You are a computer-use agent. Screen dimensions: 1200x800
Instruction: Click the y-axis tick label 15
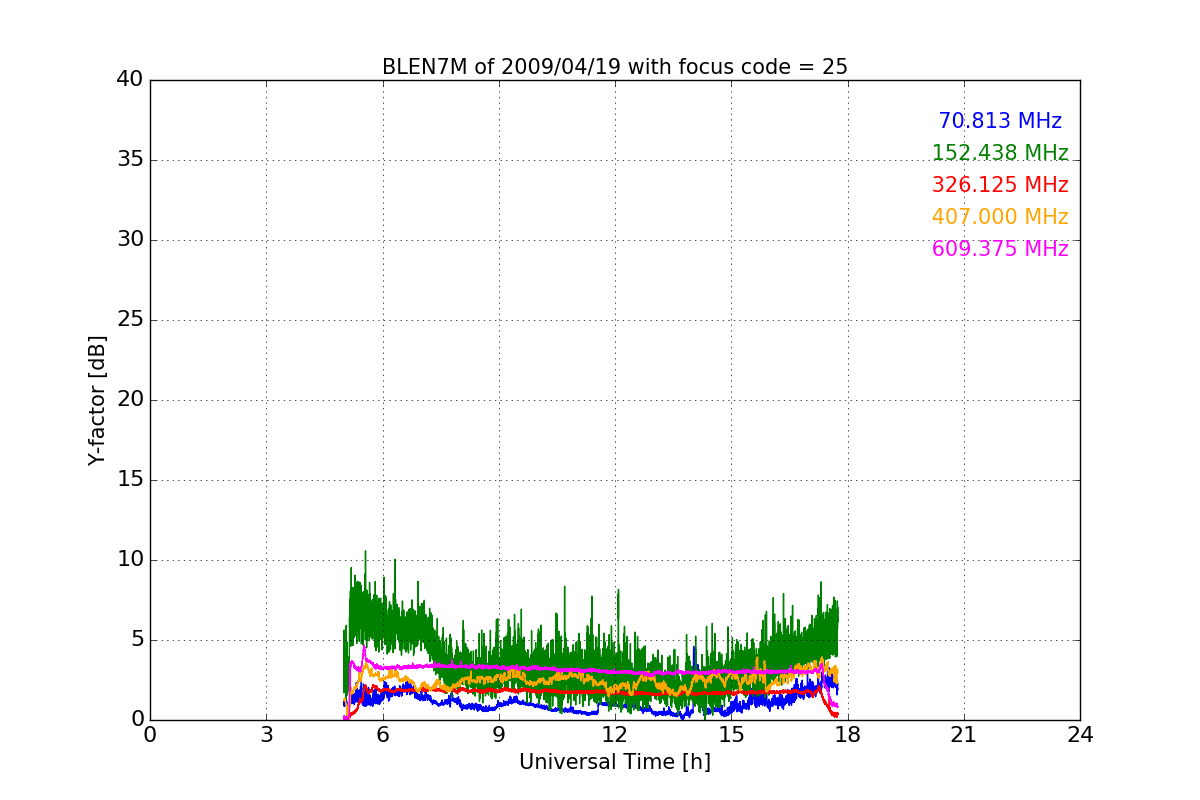tap(130, 480)
